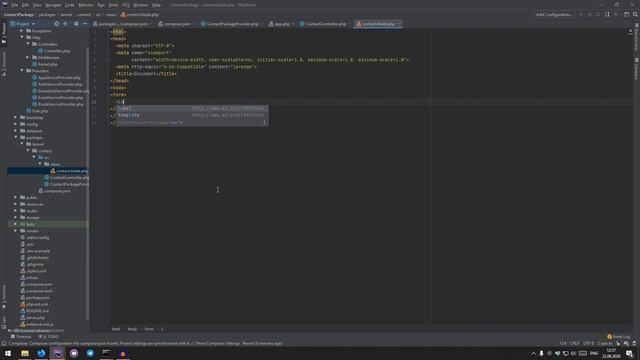The image size is (640, 360).
Task: Select AppServiceProvider.php in the tree
Action: pyautogui.click(x=56, y=78)
